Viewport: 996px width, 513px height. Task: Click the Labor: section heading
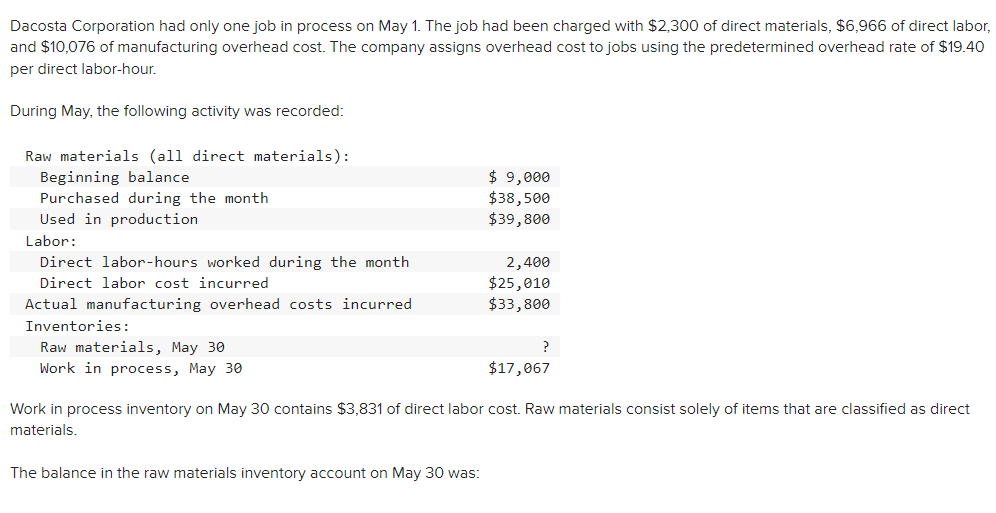[51, 241]
